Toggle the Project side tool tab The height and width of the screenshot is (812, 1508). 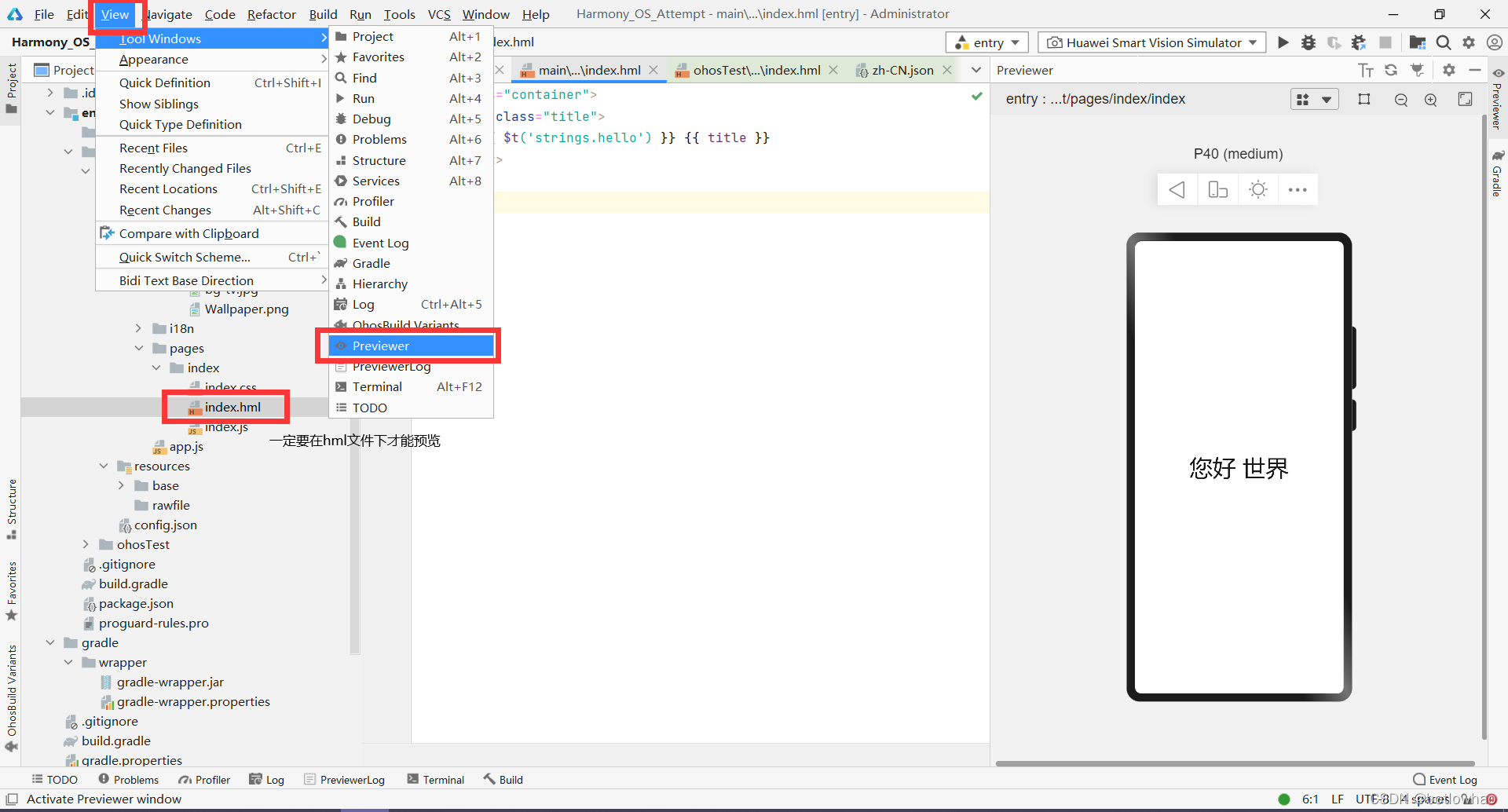(11, 88)
